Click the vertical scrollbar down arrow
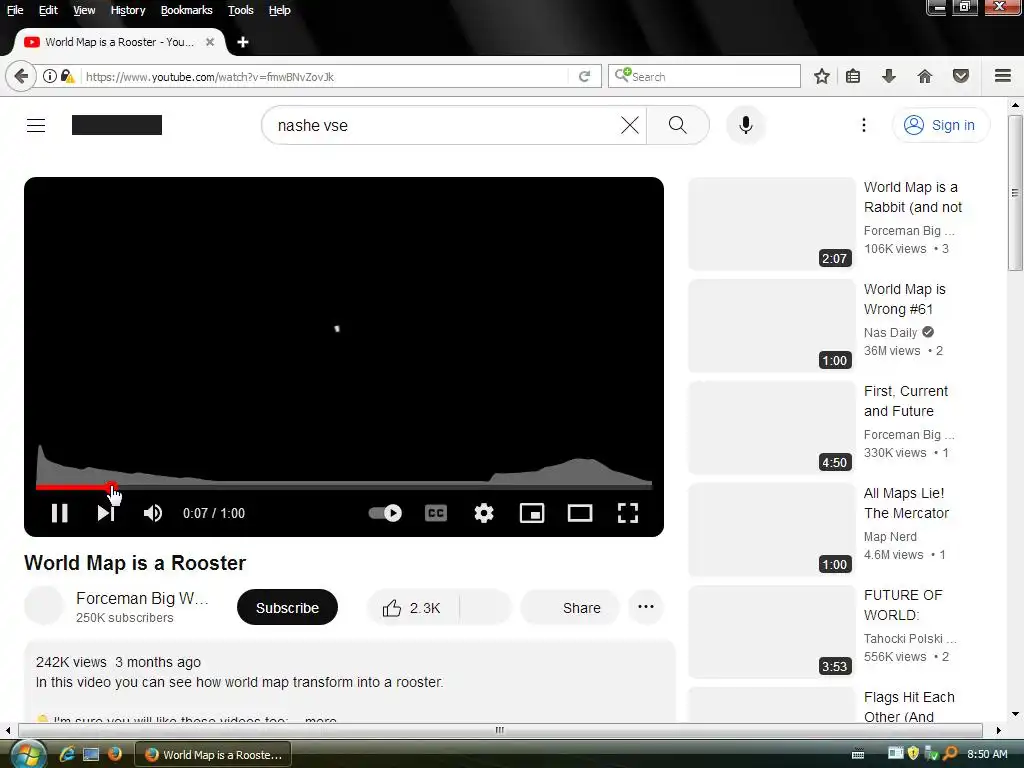The width and height of the screenshot is (1024, 768). click(x=1015, y=714)
